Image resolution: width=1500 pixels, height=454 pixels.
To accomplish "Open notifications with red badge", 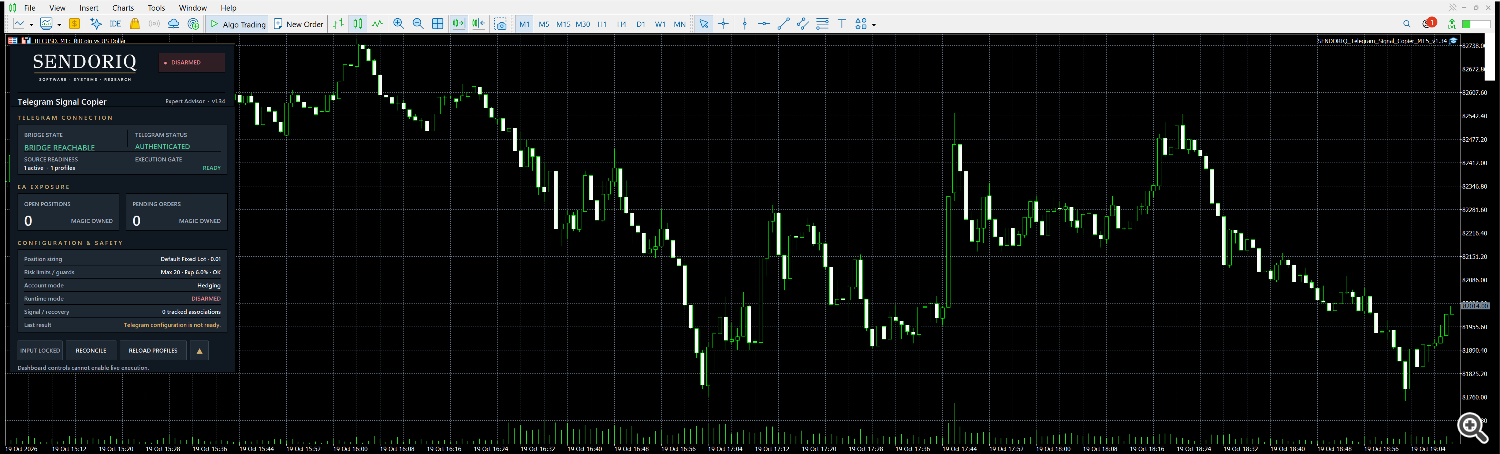I will [1429, 23].
